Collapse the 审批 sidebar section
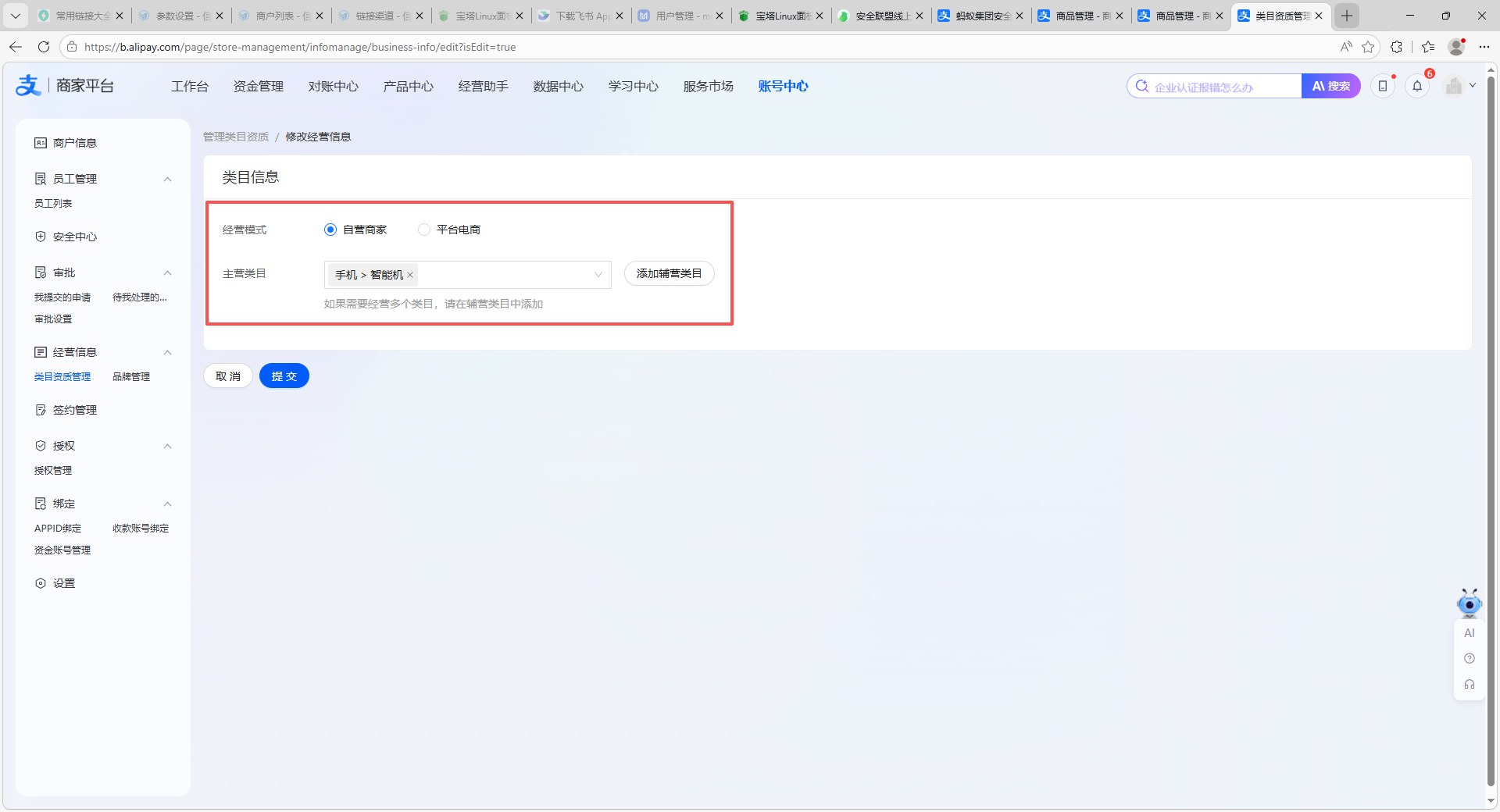Image resolution: width=1500 pixels, height=812 pixels. coord(167,272)
